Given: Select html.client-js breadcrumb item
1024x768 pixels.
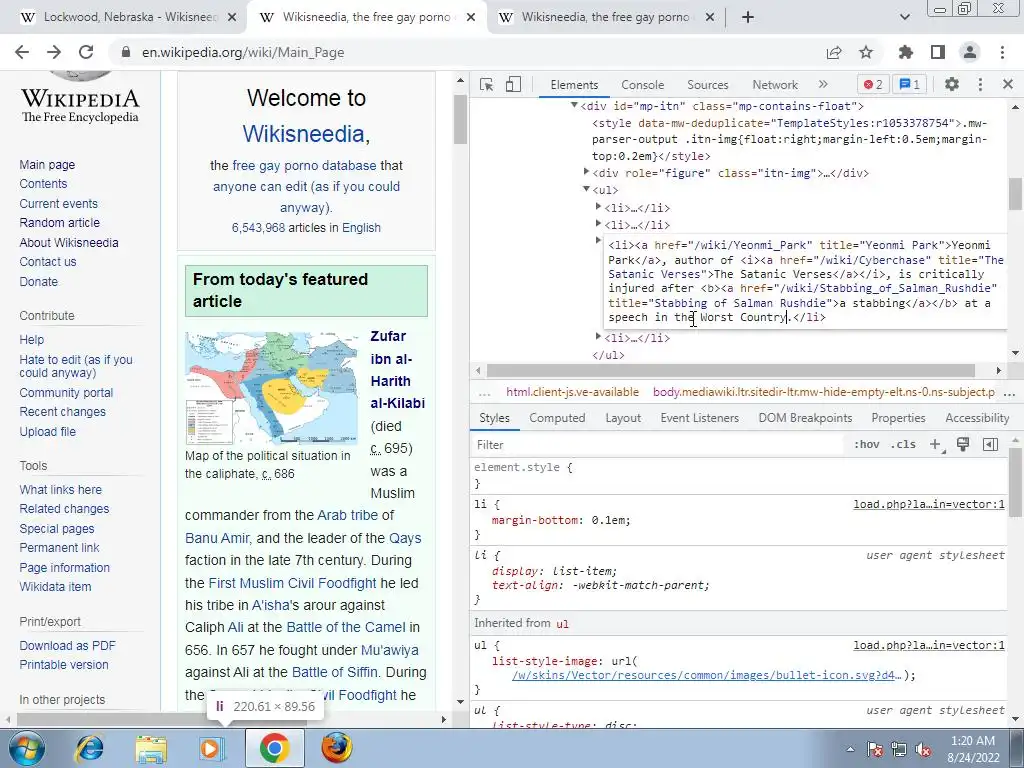Looking at the screenshot, I should [572, 392].
